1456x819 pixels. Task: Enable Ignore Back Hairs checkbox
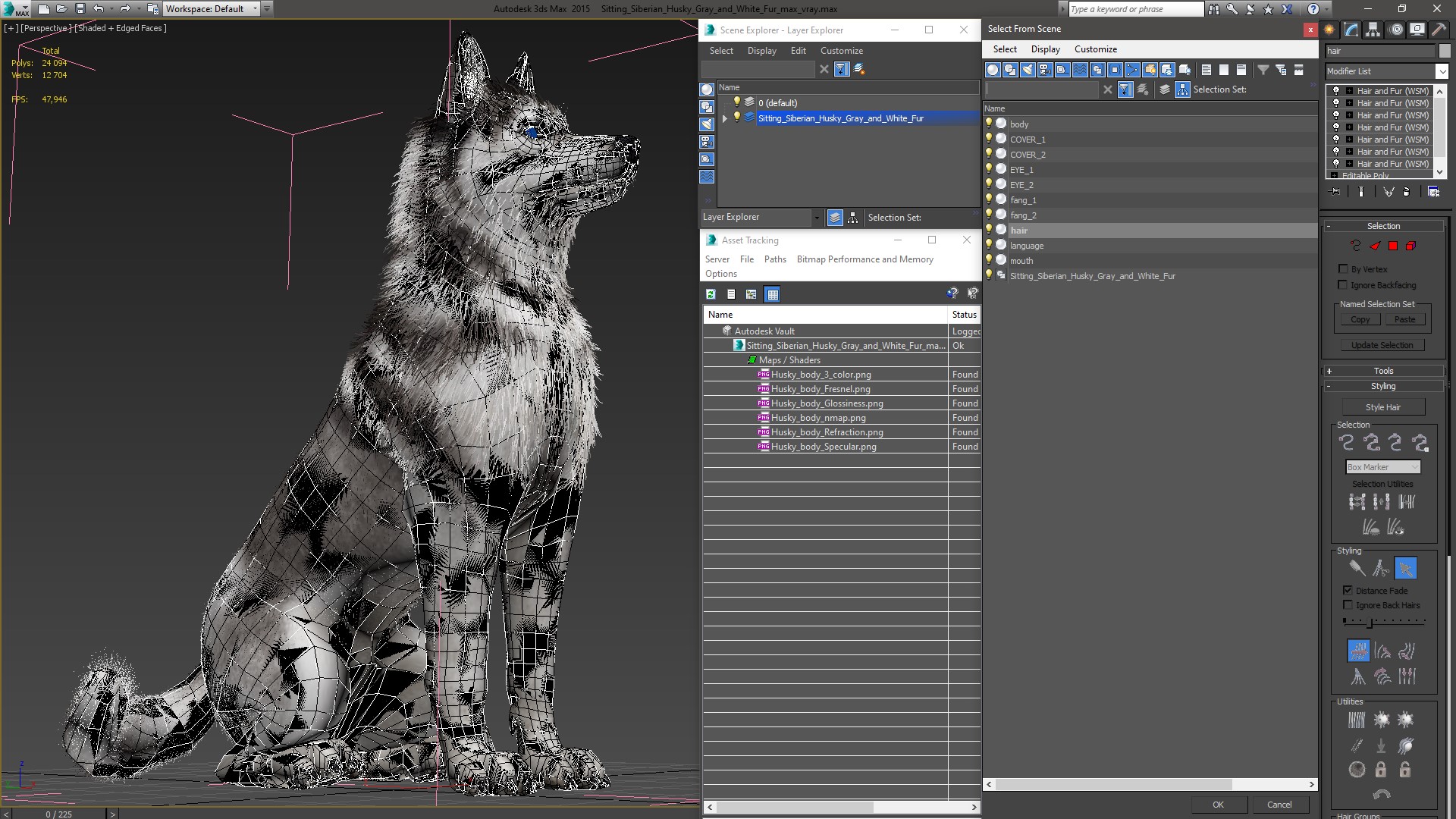pos(1348,605)
